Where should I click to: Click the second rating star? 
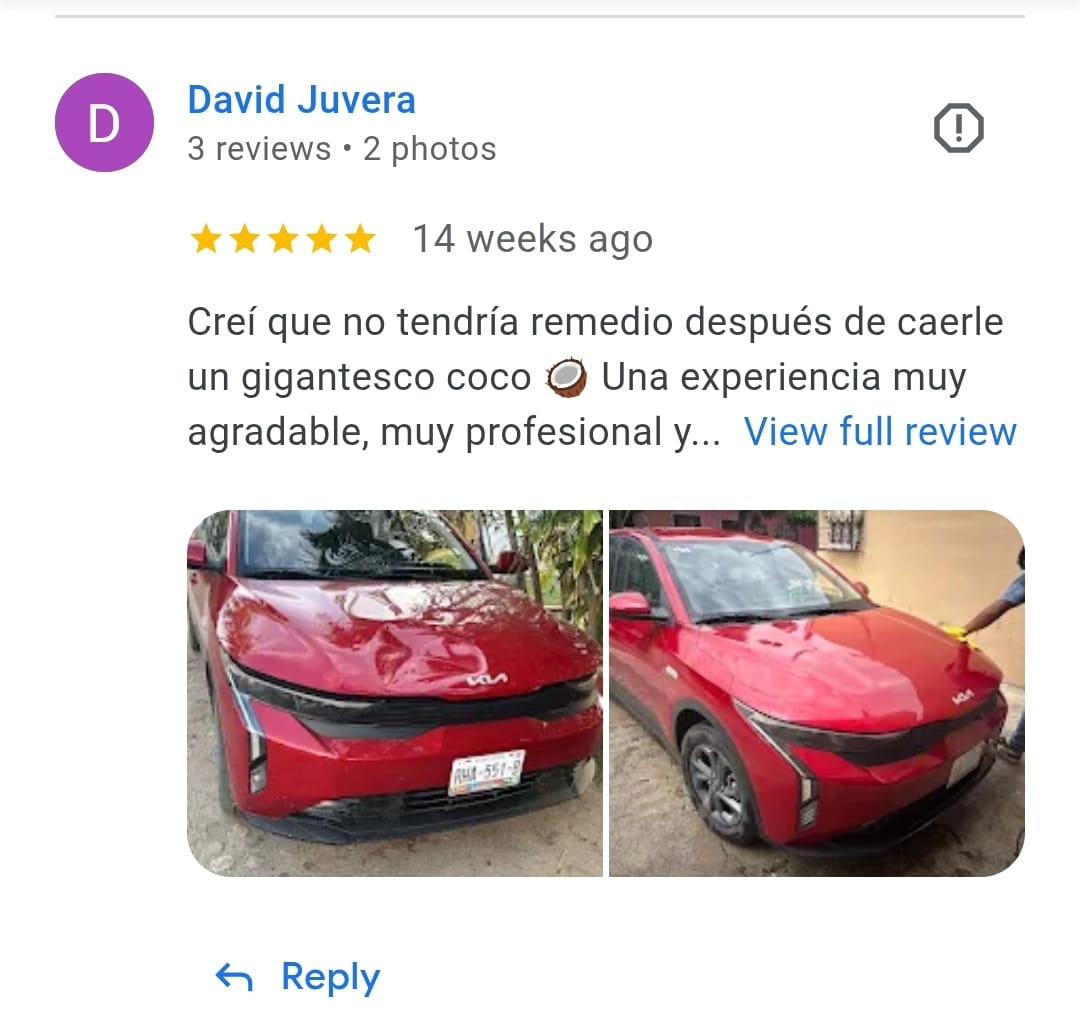click(244, 240)
